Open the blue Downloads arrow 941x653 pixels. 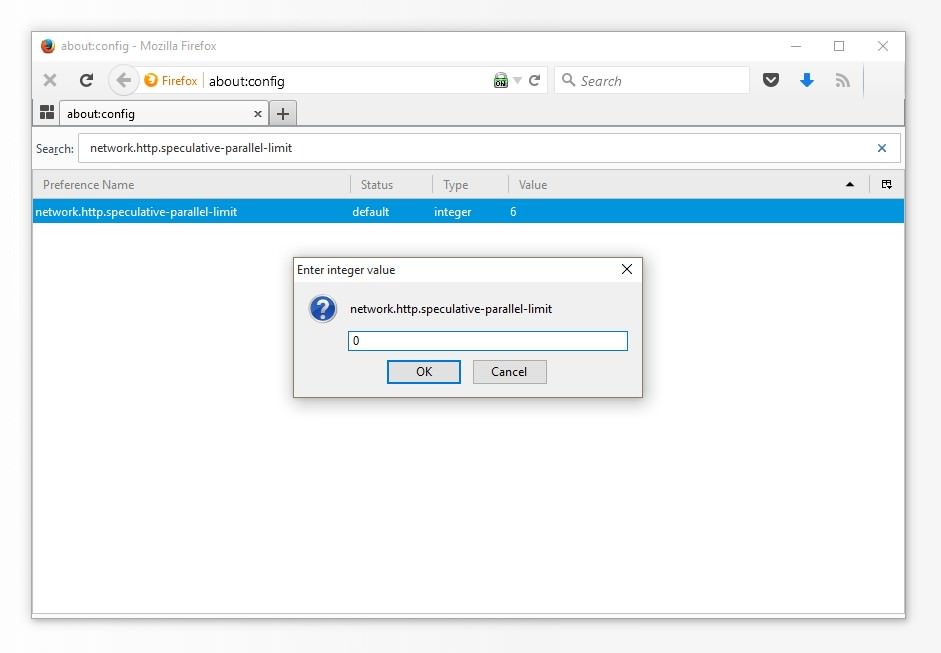pos(807,80)
